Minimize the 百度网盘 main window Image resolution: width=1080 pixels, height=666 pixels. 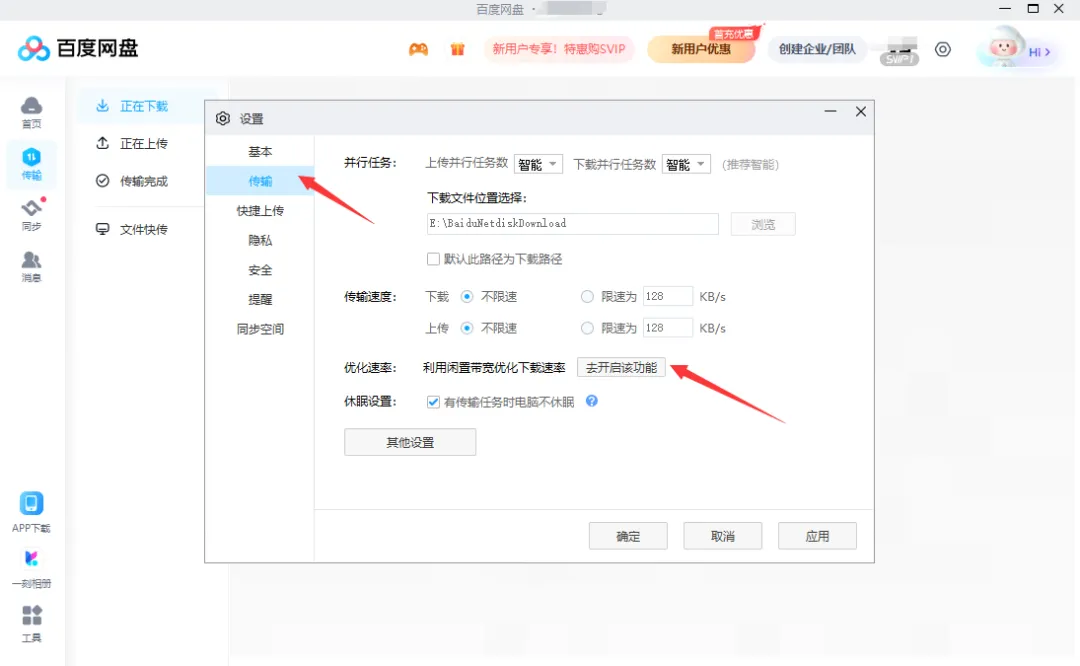(1005, 9)
